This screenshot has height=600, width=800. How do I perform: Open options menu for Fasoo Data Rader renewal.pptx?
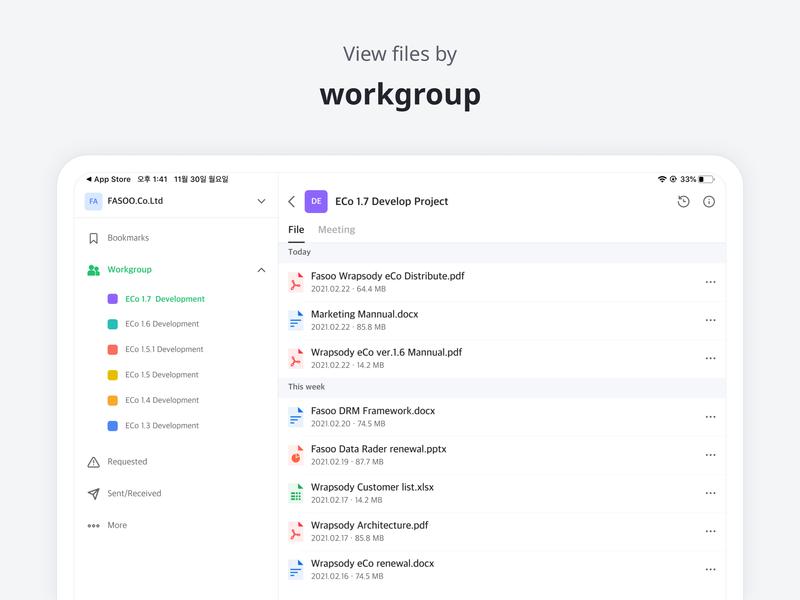[710, 455]
